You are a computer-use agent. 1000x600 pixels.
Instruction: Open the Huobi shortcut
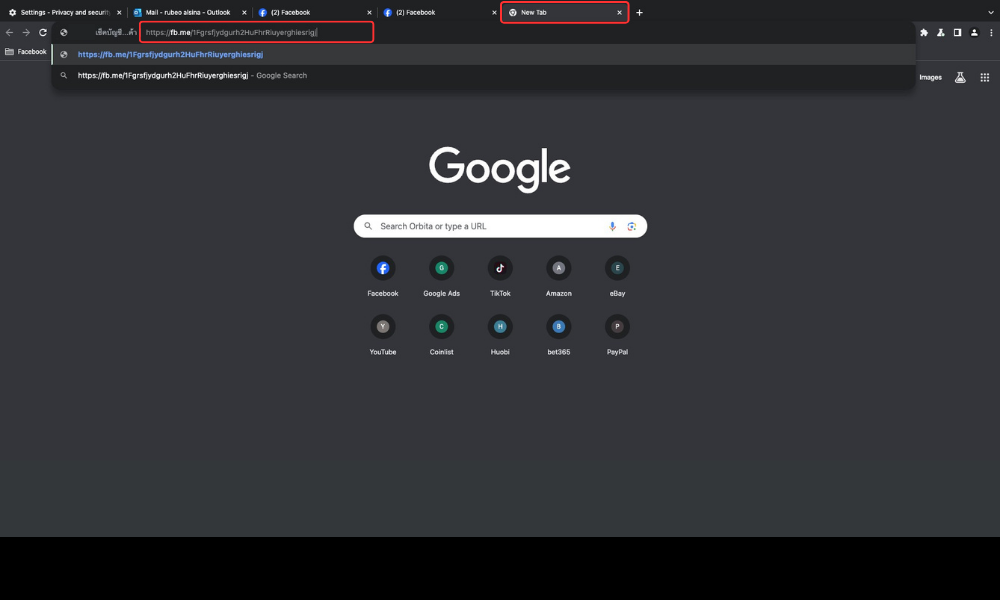pos(500,335)
